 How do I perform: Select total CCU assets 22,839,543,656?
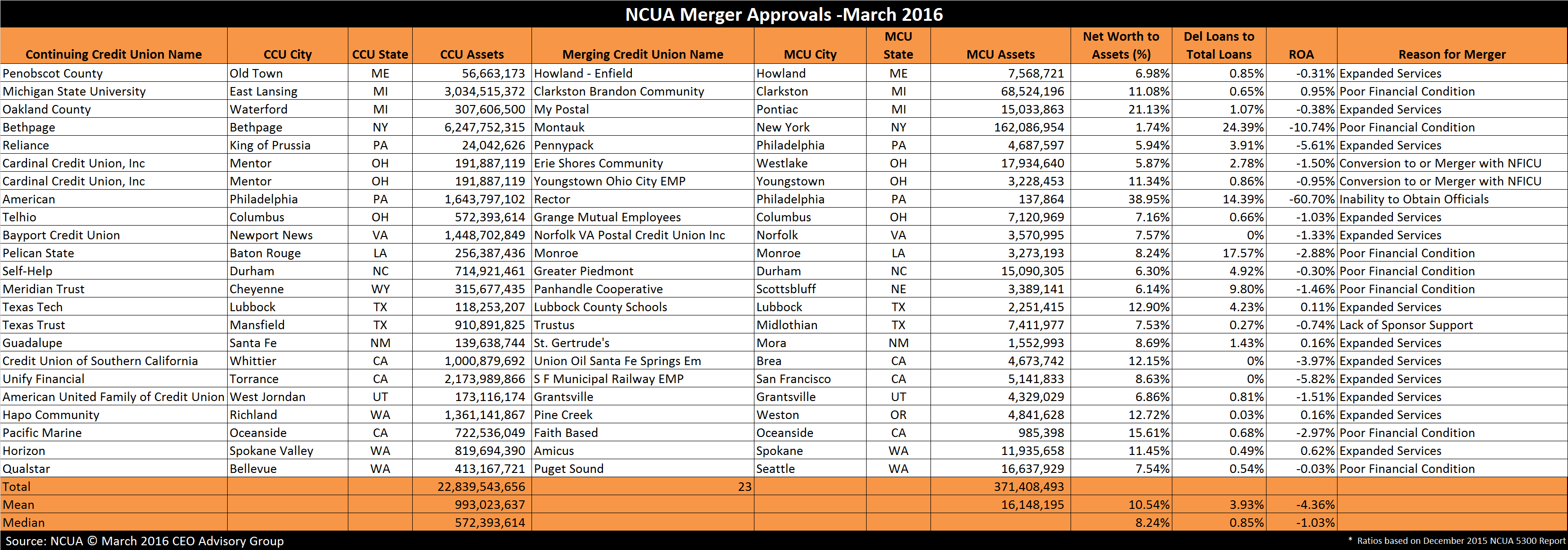472,487
